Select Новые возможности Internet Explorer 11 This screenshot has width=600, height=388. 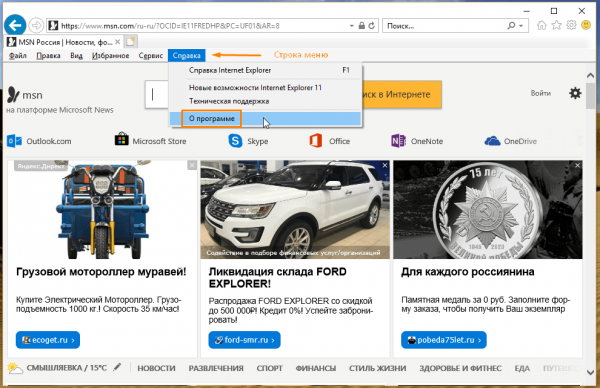coord(266,88)
